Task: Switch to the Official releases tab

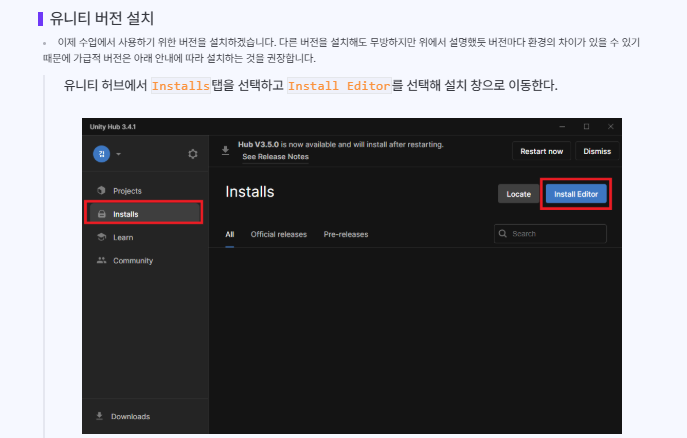Action: (279, 234)
